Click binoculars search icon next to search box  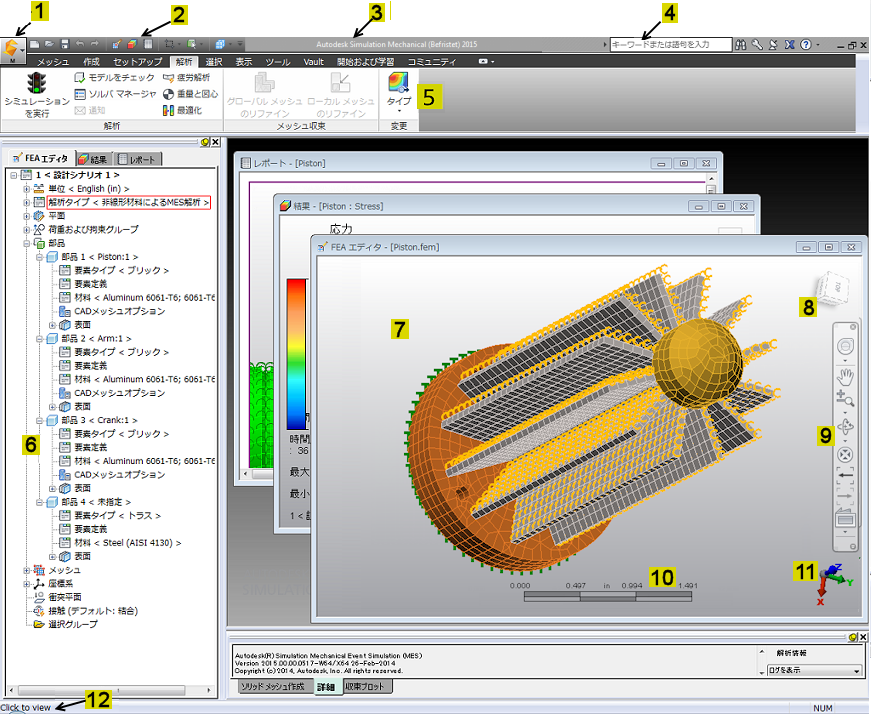click(x=740, y=44)
